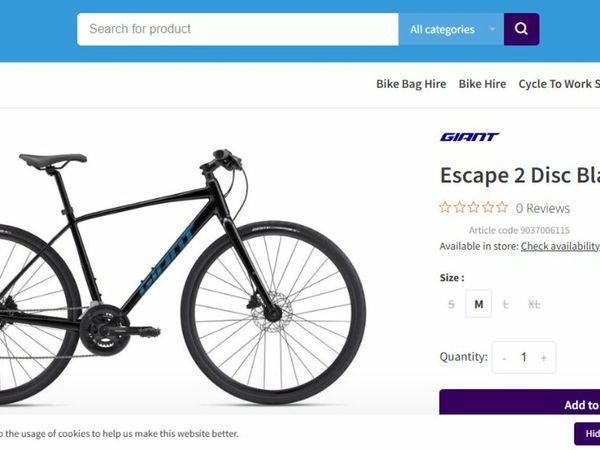The width and height of the screenshot is (600, 450).
Task: Open the 0 Reviews link
Action: pyautogui.click(x=542, y=208)
